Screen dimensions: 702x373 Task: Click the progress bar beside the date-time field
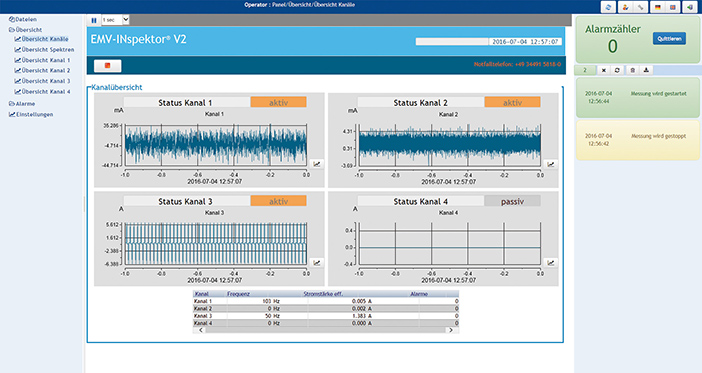click(x=452, y=42)
